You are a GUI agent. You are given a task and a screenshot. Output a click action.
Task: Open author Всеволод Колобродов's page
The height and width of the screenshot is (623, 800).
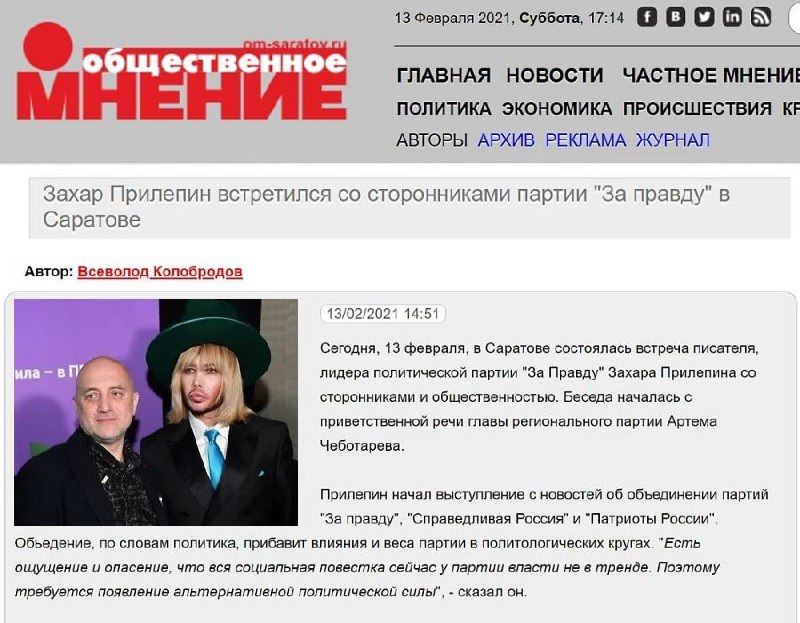(x=160, y=271)
